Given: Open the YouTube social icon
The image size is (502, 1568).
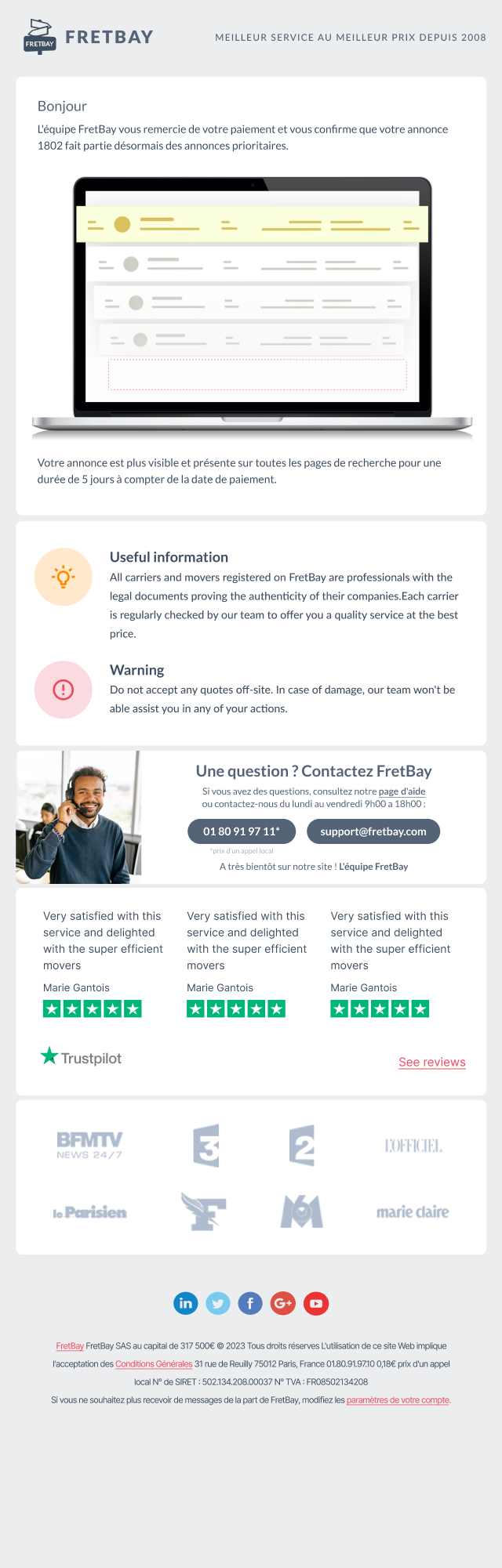Looking at the screenshot, I should pos(315,1303).
